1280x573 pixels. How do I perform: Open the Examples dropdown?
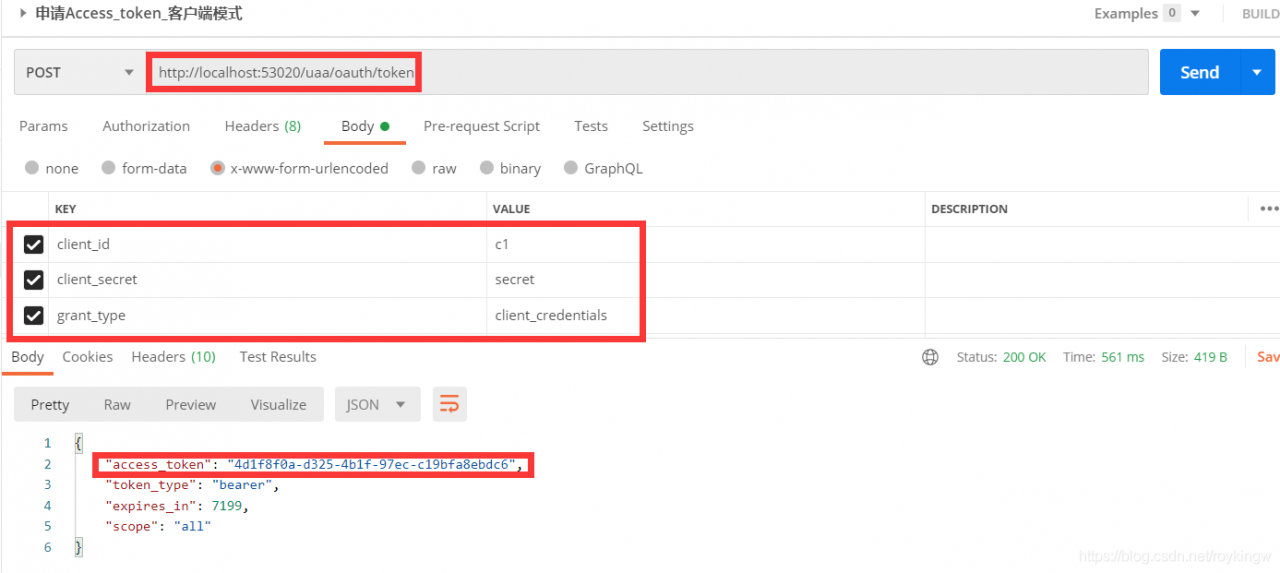[1146, 14]
